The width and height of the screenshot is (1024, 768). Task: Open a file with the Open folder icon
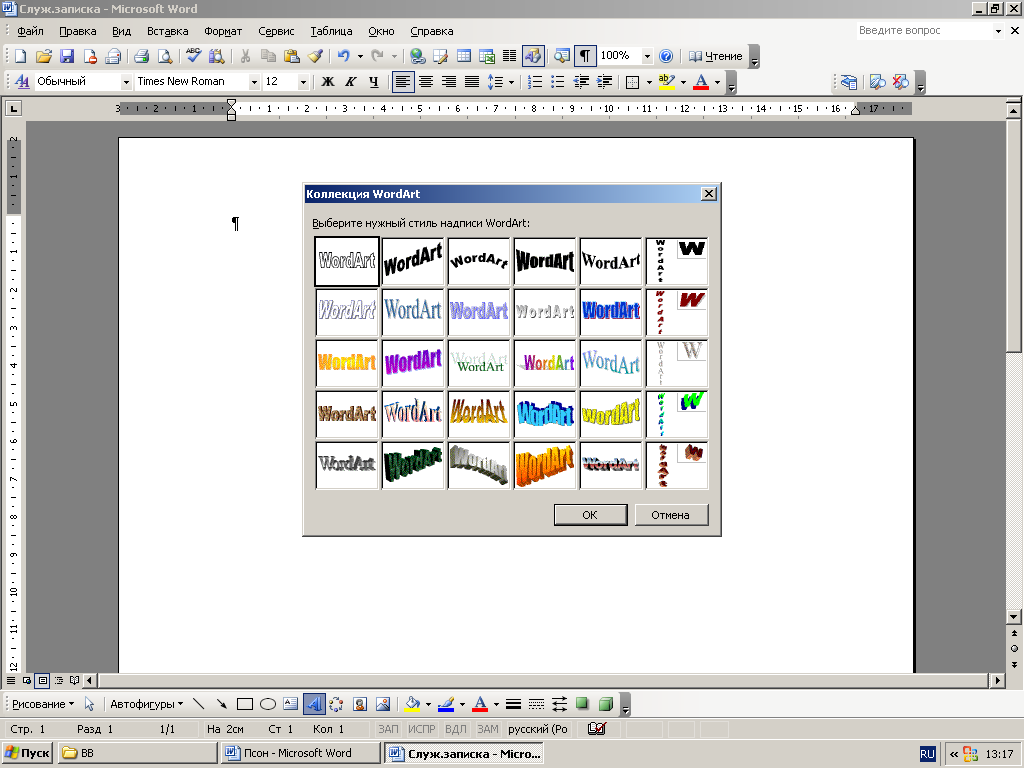pyautogui.click(x=44, y=56)
